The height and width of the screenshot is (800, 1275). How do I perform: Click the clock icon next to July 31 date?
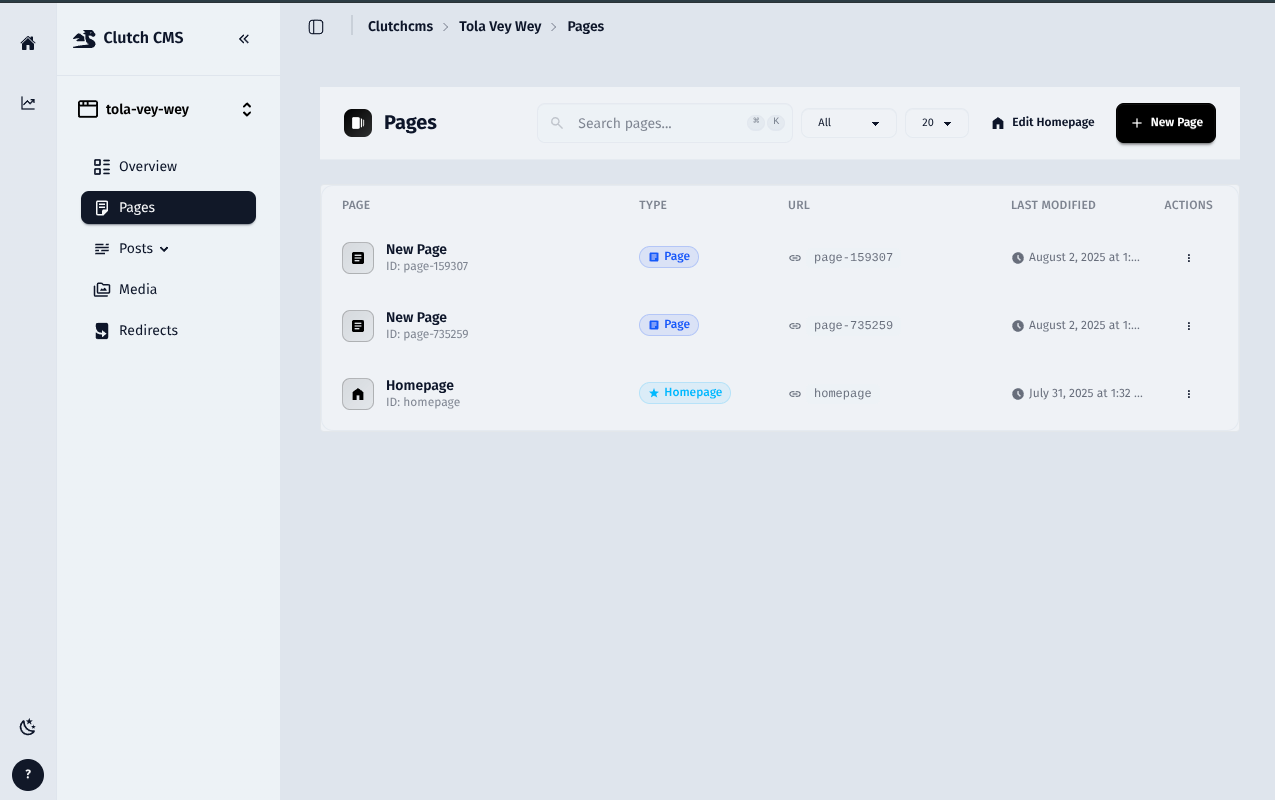tap(1017, 393)
